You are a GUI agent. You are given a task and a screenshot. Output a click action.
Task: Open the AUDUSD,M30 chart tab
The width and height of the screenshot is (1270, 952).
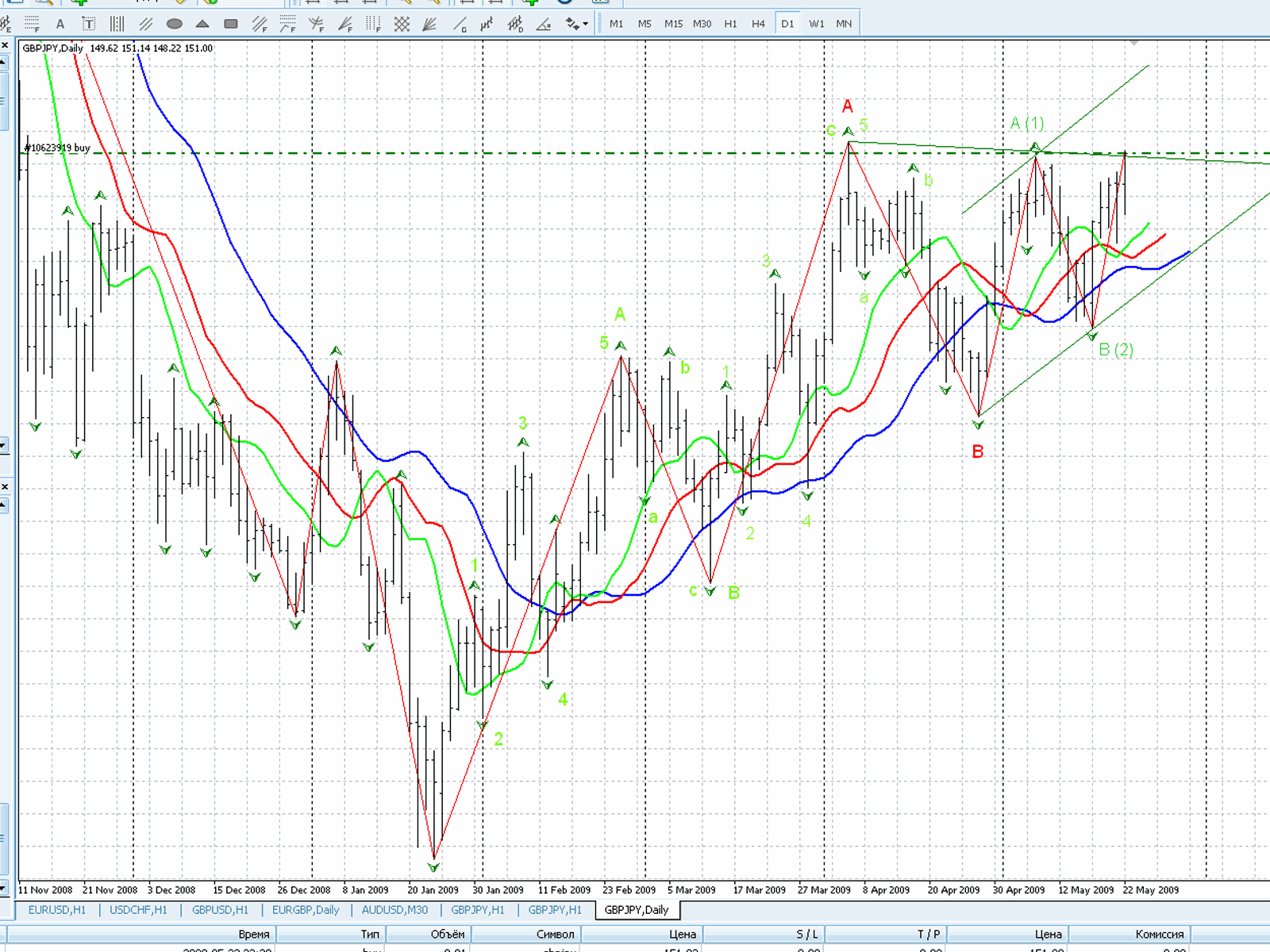click(394, 910)
